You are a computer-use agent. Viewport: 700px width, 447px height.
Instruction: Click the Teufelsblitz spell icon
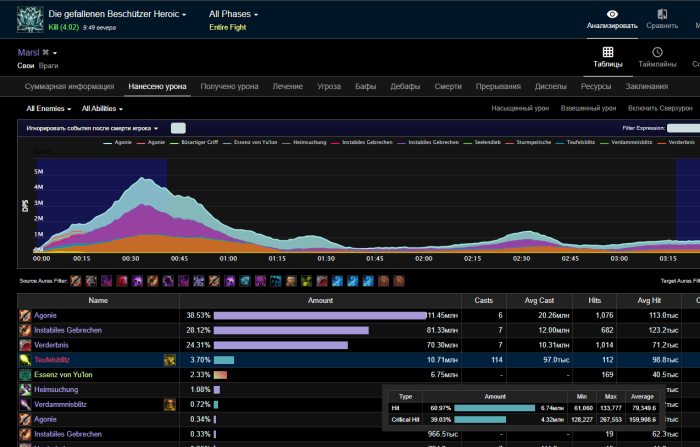click(x=25, y=359)
